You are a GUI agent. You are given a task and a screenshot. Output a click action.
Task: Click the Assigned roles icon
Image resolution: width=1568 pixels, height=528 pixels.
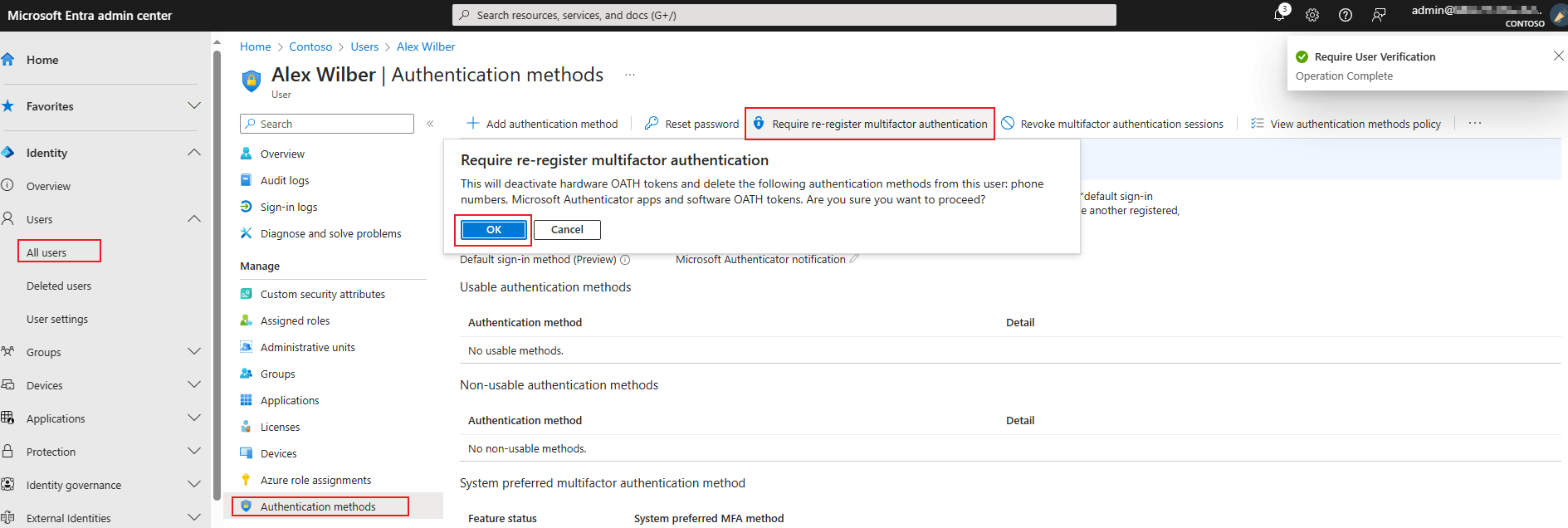[x=246, y=320]
